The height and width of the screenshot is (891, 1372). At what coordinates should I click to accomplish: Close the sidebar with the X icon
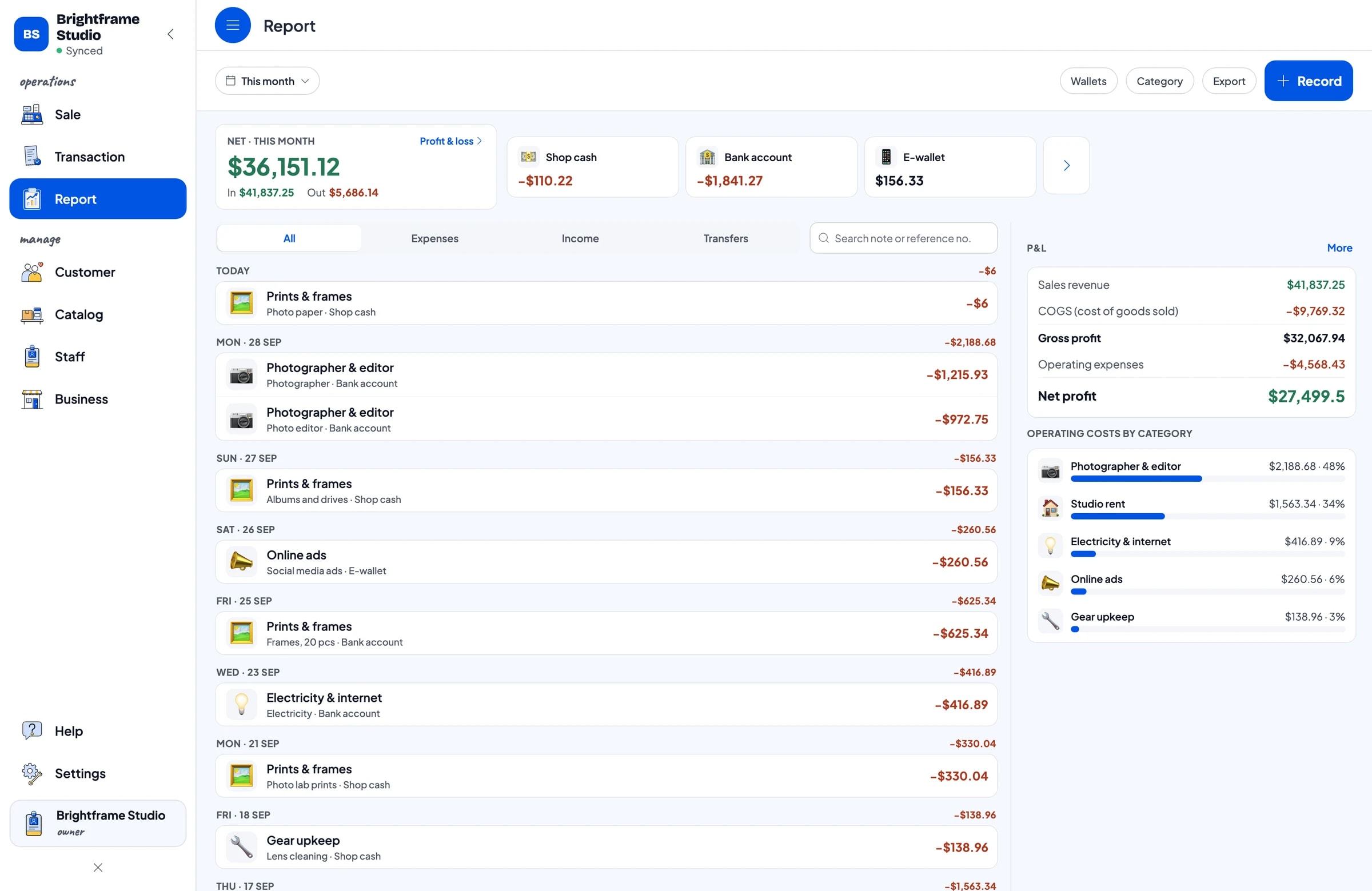pos(98,868)
